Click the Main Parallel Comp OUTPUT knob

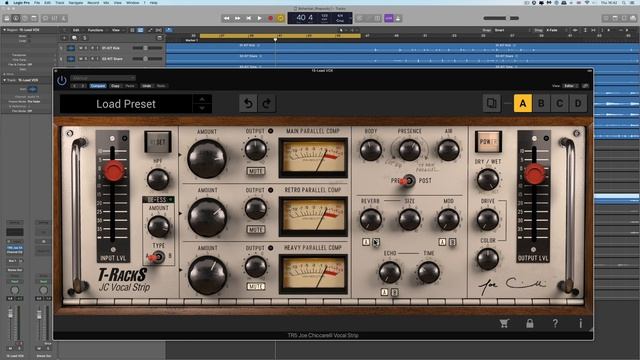(x=256, y=149)
